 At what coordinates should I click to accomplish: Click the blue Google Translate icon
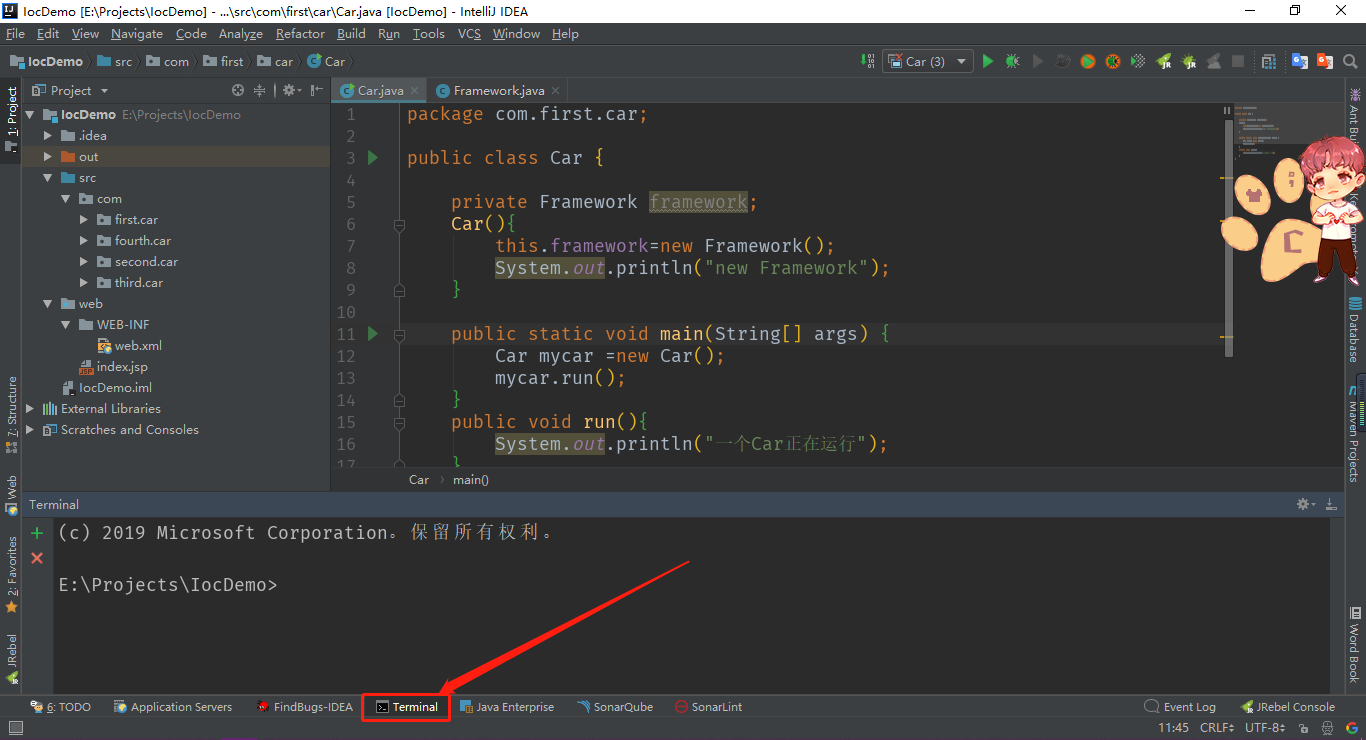1300,61
